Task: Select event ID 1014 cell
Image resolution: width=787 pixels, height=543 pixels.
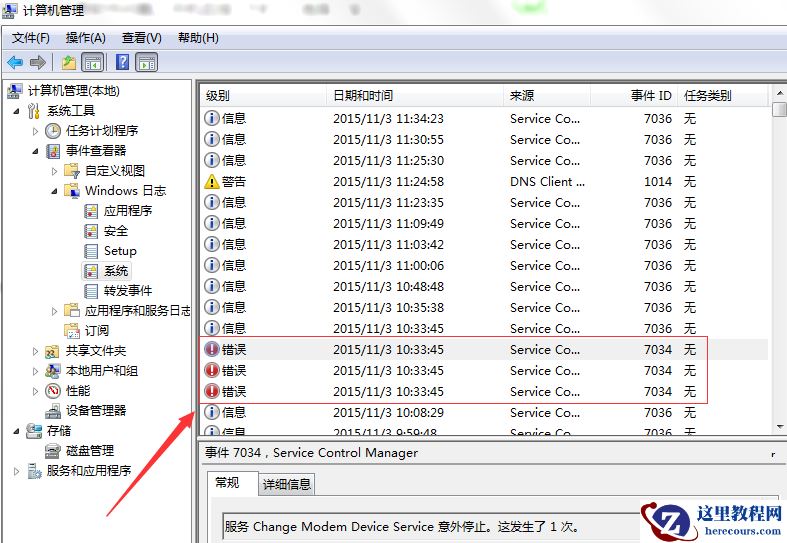Action: [x=658, y=182]
